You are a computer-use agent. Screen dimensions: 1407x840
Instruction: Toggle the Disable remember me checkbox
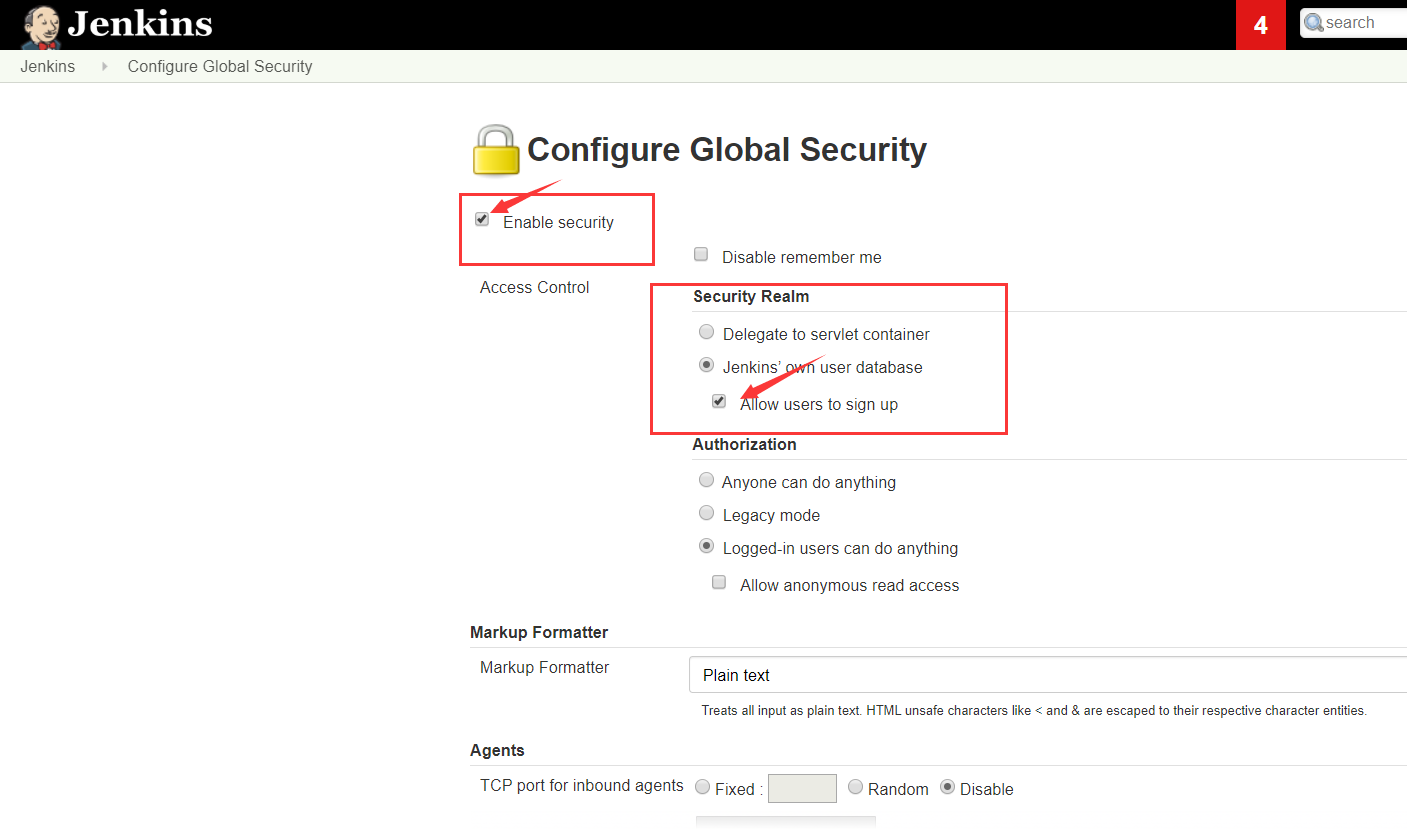[x=701, y=254]
